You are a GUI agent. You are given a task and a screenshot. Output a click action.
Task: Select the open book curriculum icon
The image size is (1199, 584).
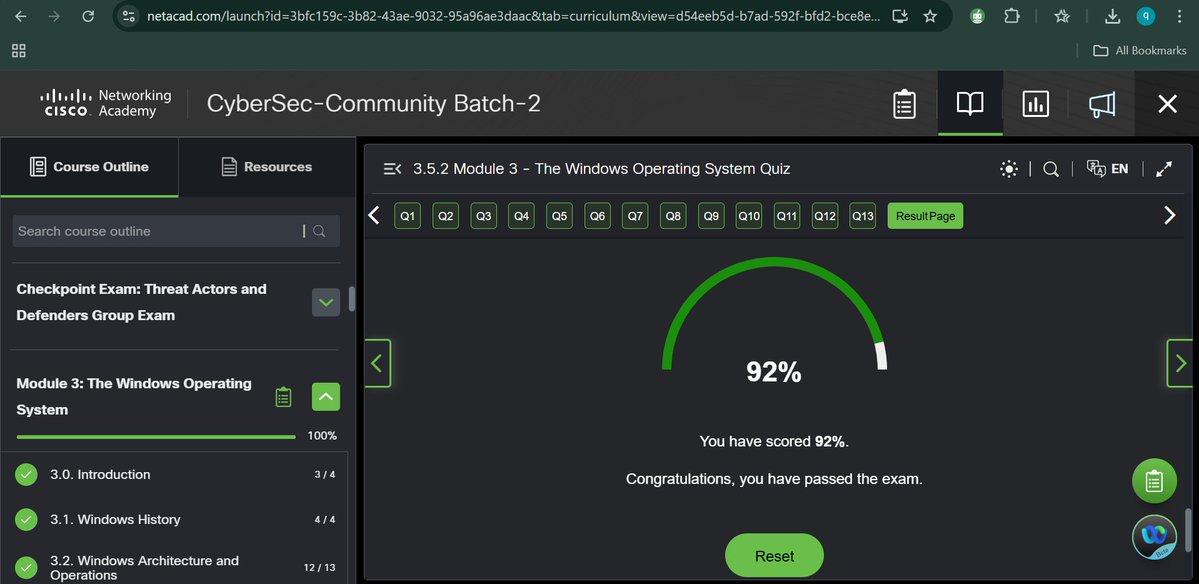coord(969,103)
